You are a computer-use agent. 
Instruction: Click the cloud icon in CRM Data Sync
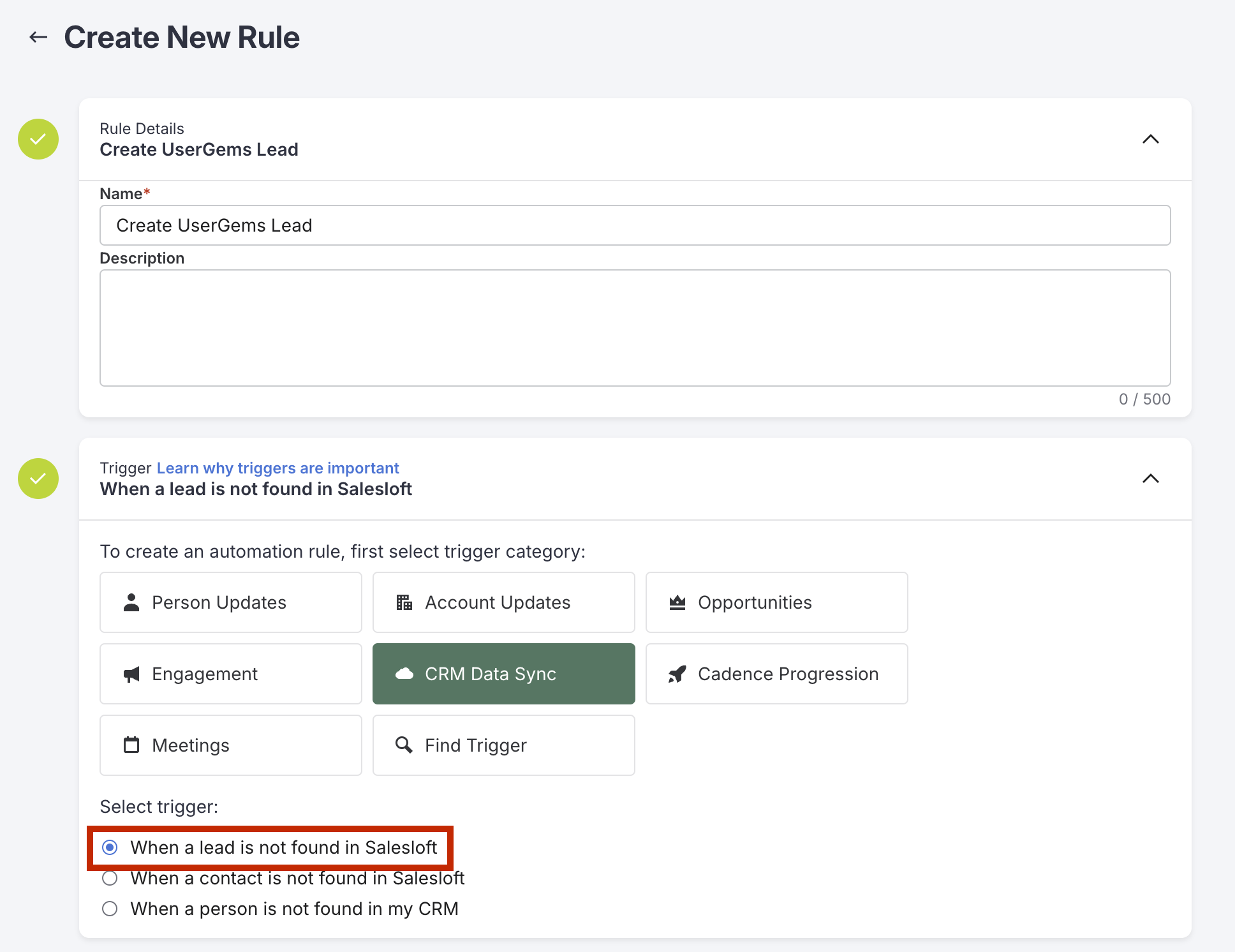(x=404, y=674)
